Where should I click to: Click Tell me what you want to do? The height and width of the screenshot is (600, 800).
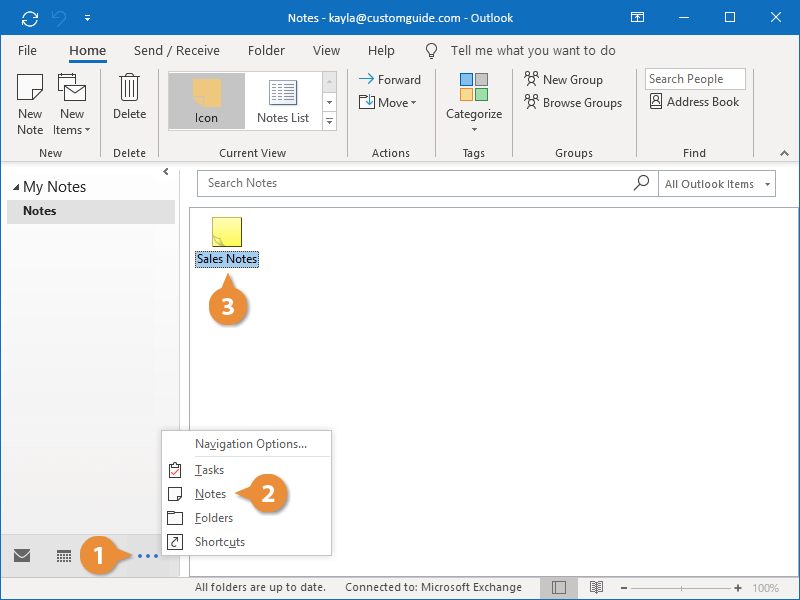point(533,51)
